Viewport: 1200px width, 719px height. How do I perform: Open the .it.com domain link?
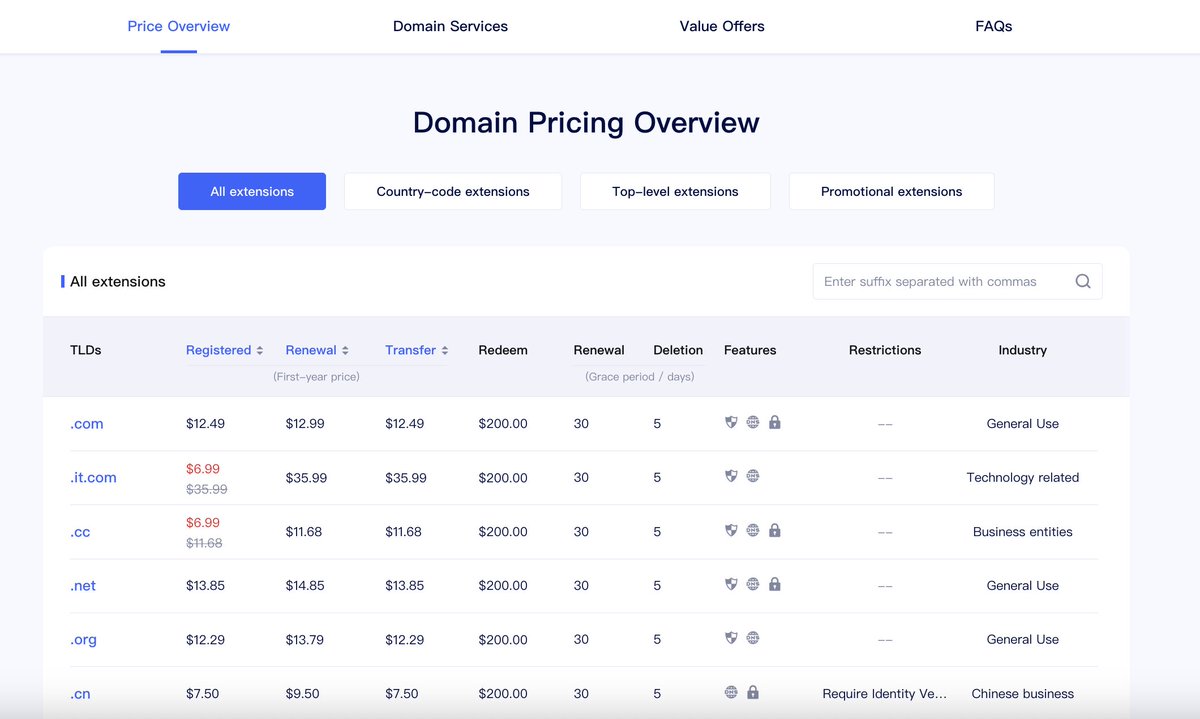tap(93, 478)
